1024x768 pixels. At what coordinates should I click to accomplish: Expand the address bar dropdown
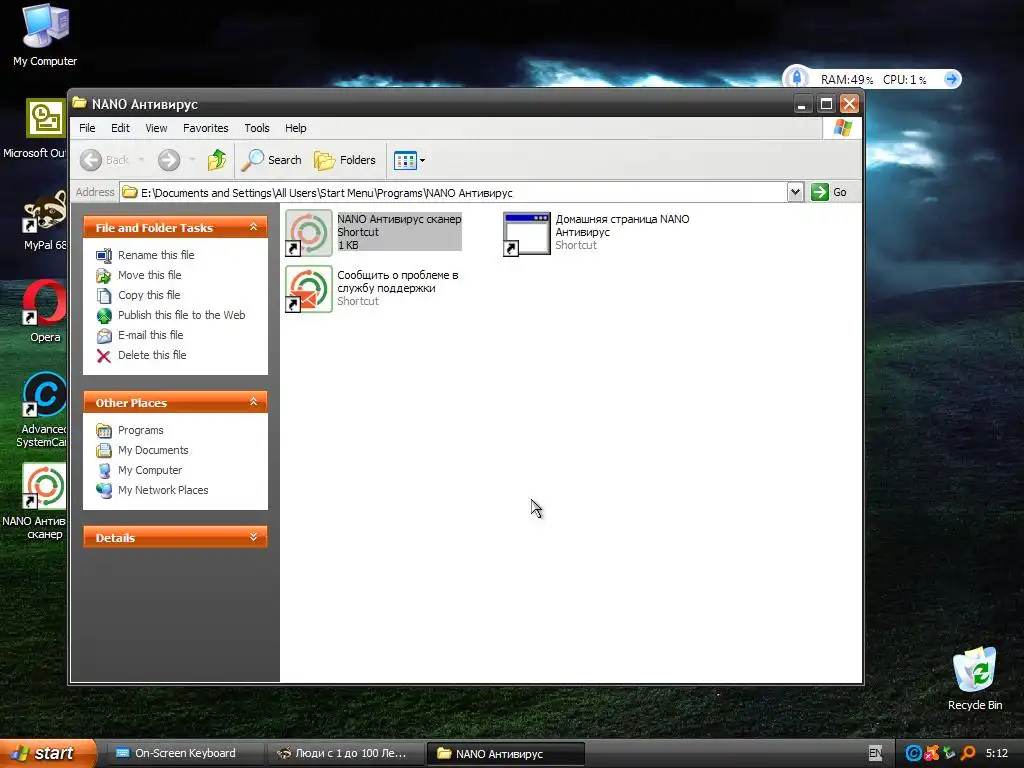[795, 192]
